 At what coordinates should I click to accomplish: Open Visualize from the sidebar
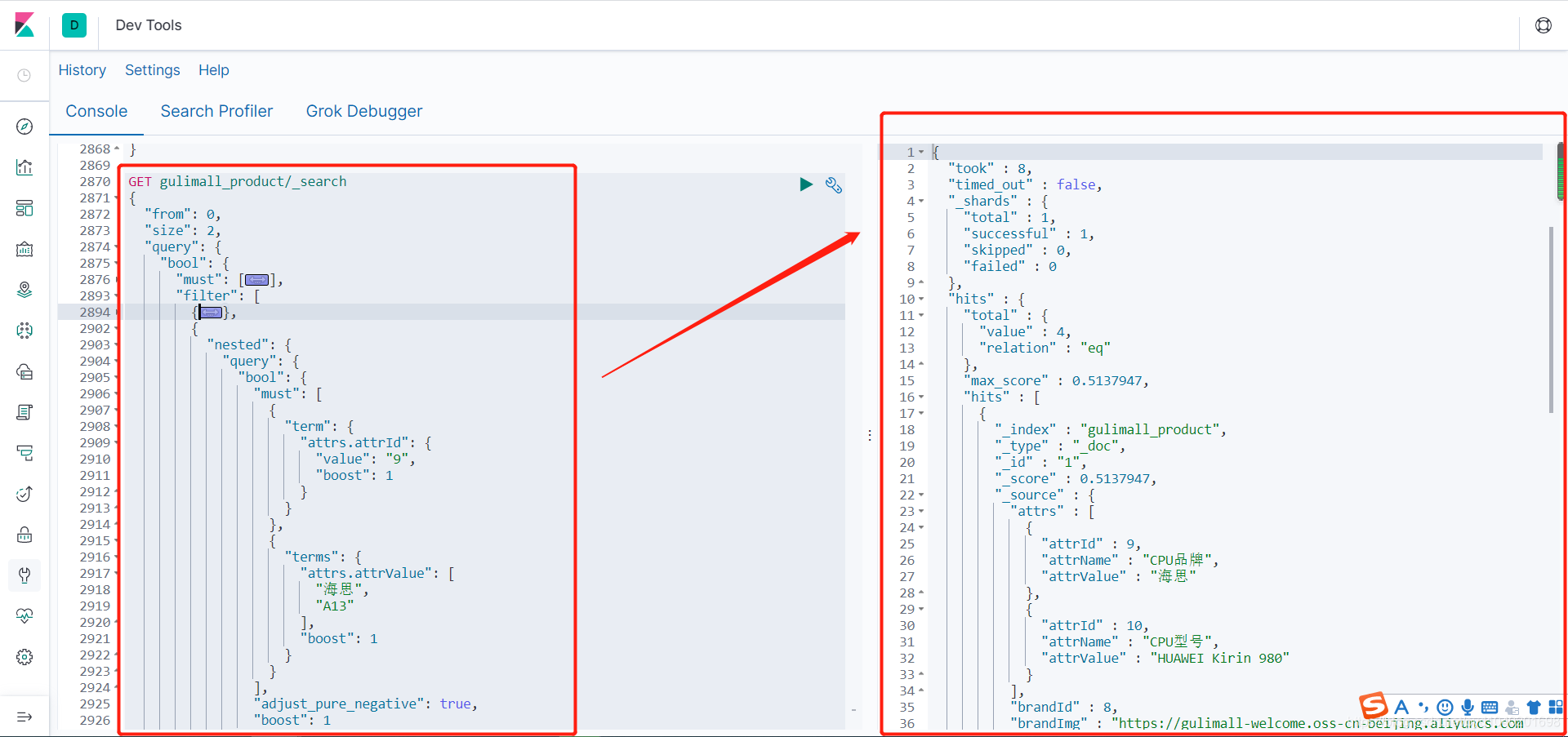click(24, 167)
